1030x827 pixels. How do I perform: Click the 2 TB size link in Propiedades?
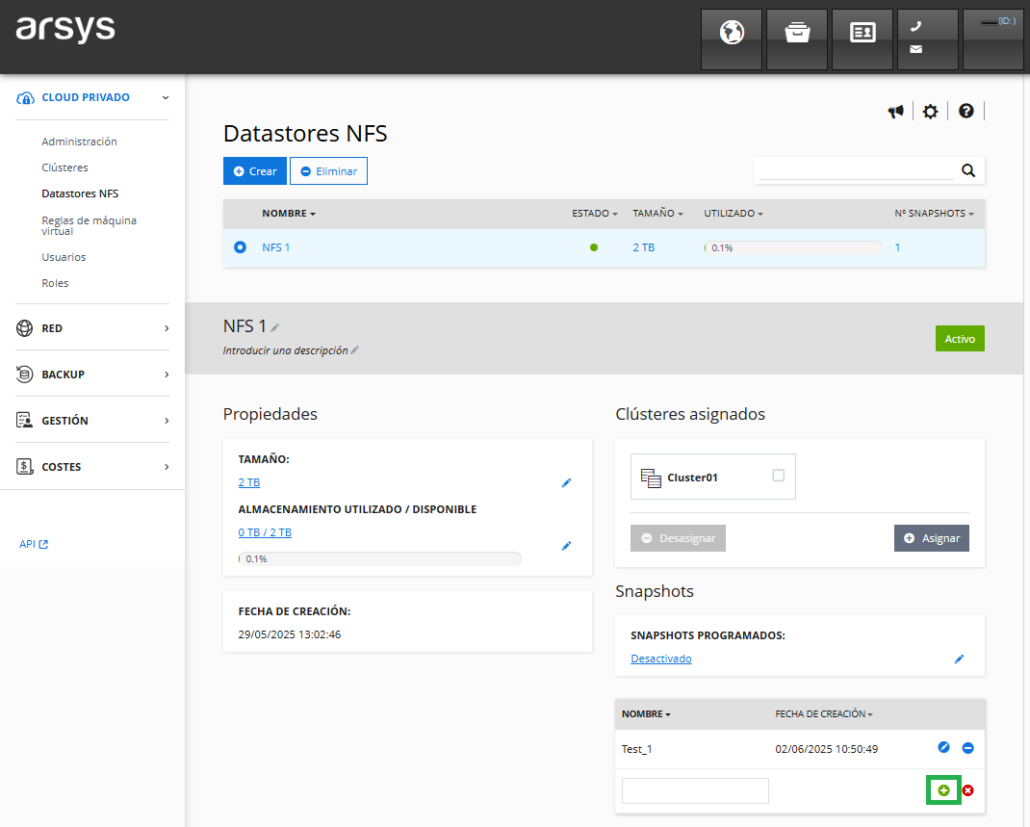[x=249, y=482]
